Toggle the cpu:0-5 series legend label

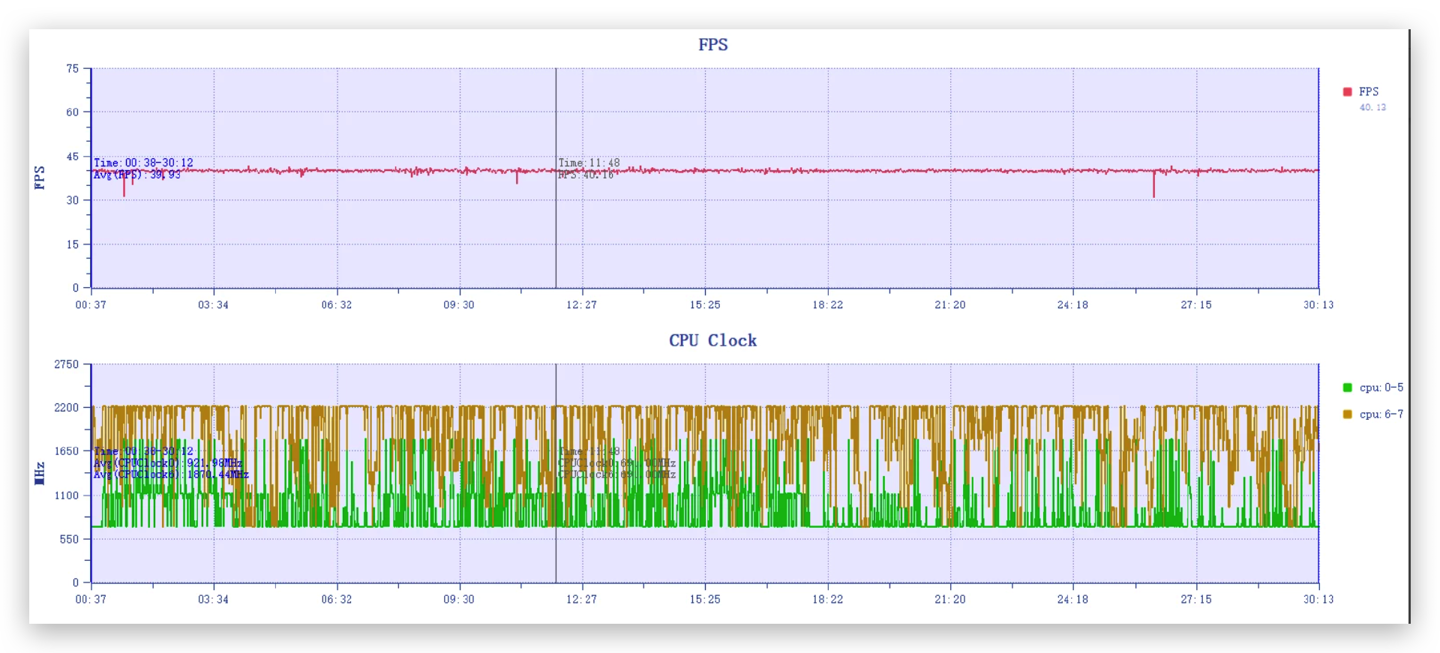(1381, 388)
